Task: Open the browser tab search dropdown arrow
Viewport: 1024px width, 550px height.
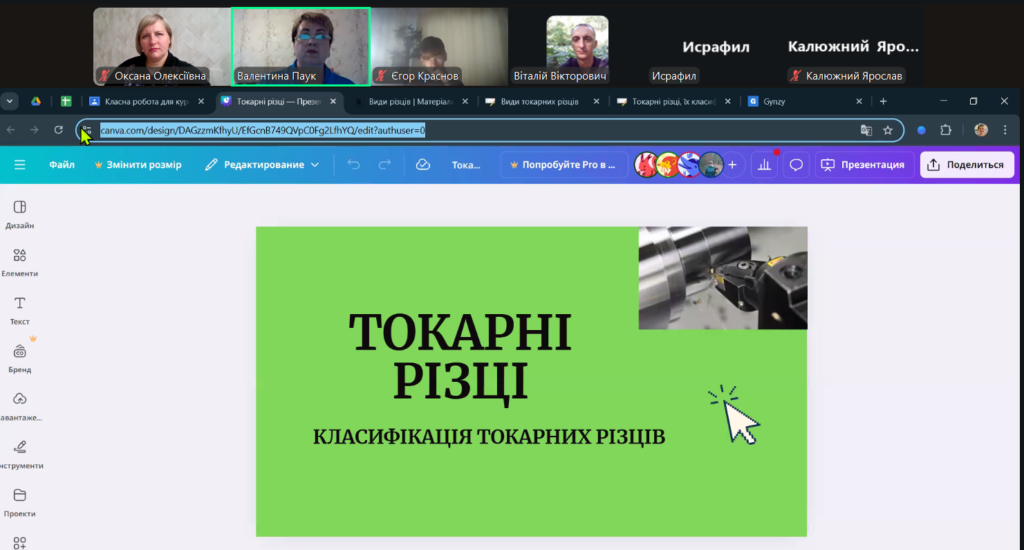Action: (x=10, y=101)
